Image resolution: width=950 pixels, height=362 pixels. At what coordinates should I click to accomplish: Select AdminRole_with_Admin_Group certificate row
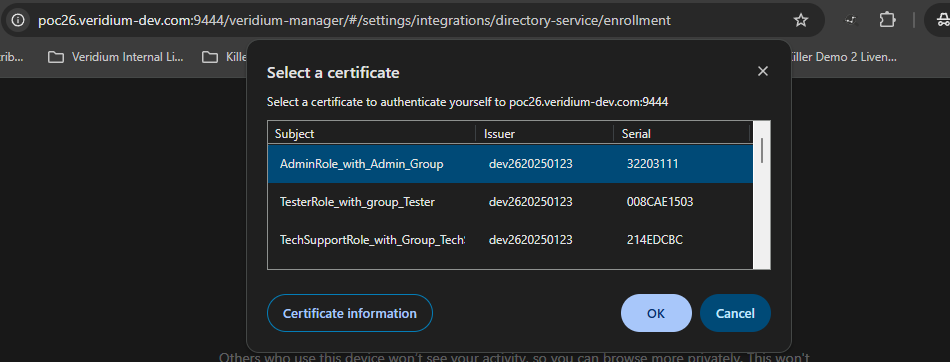coord(510,164)
